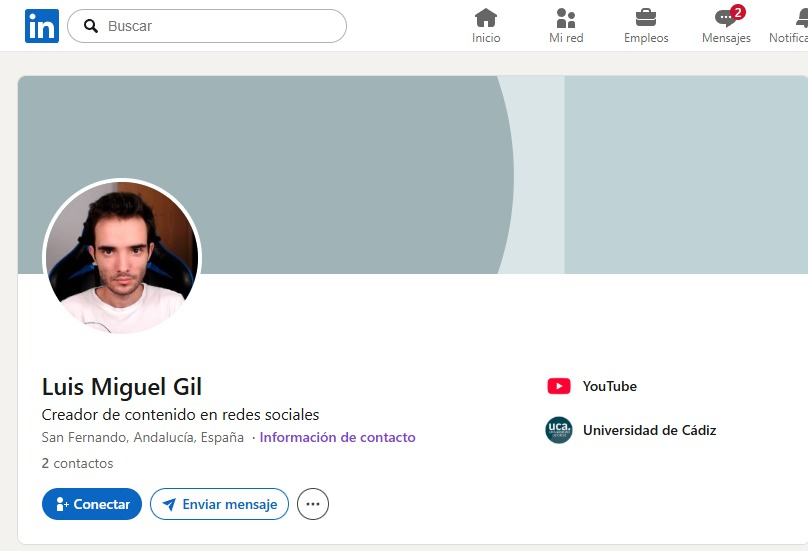Screen dimensions: 808x551
Task: Open the Empleos briefcase icon
Action: 646,18
